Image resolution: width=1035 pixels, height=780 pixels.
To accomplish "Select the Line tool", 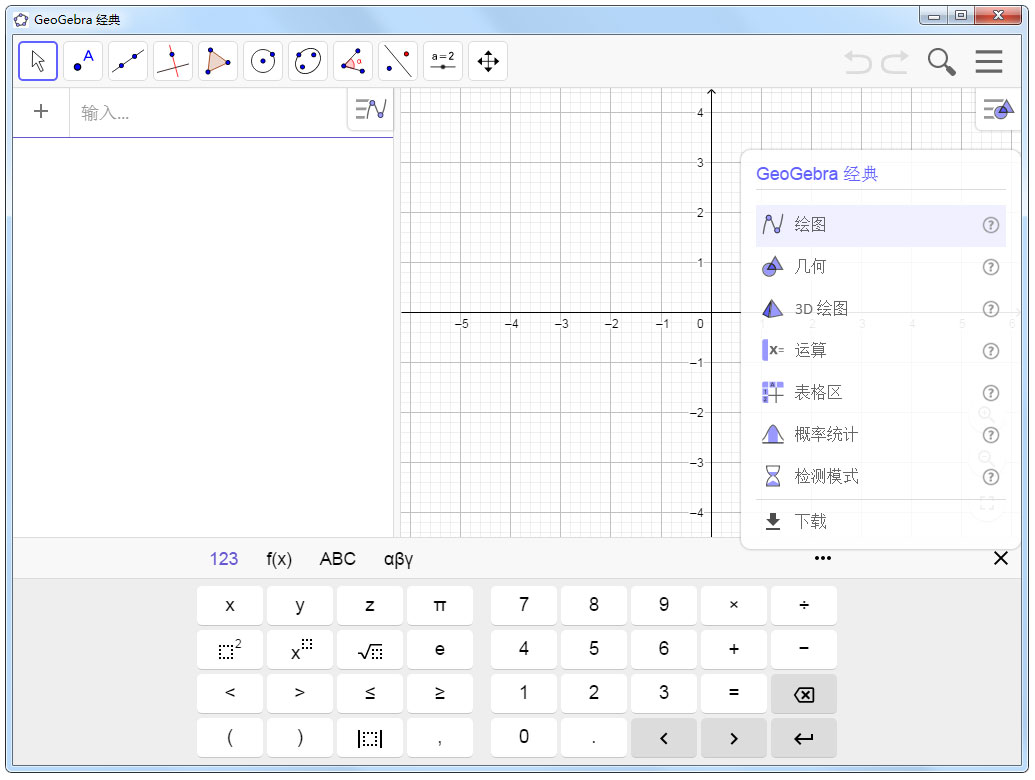I will coord(127,61).
